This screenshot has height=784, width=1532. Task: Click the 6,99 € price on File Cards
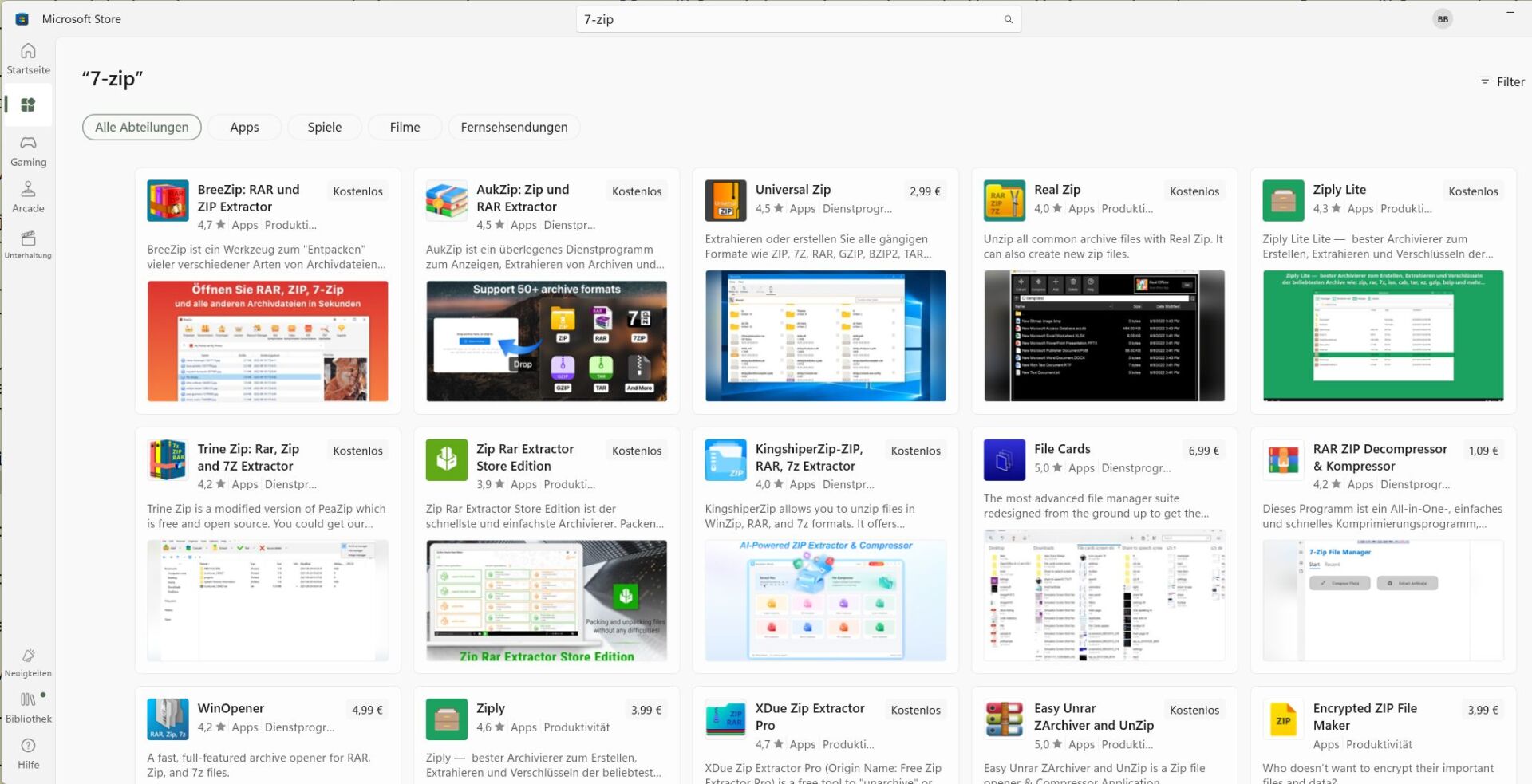(1203, 451)
